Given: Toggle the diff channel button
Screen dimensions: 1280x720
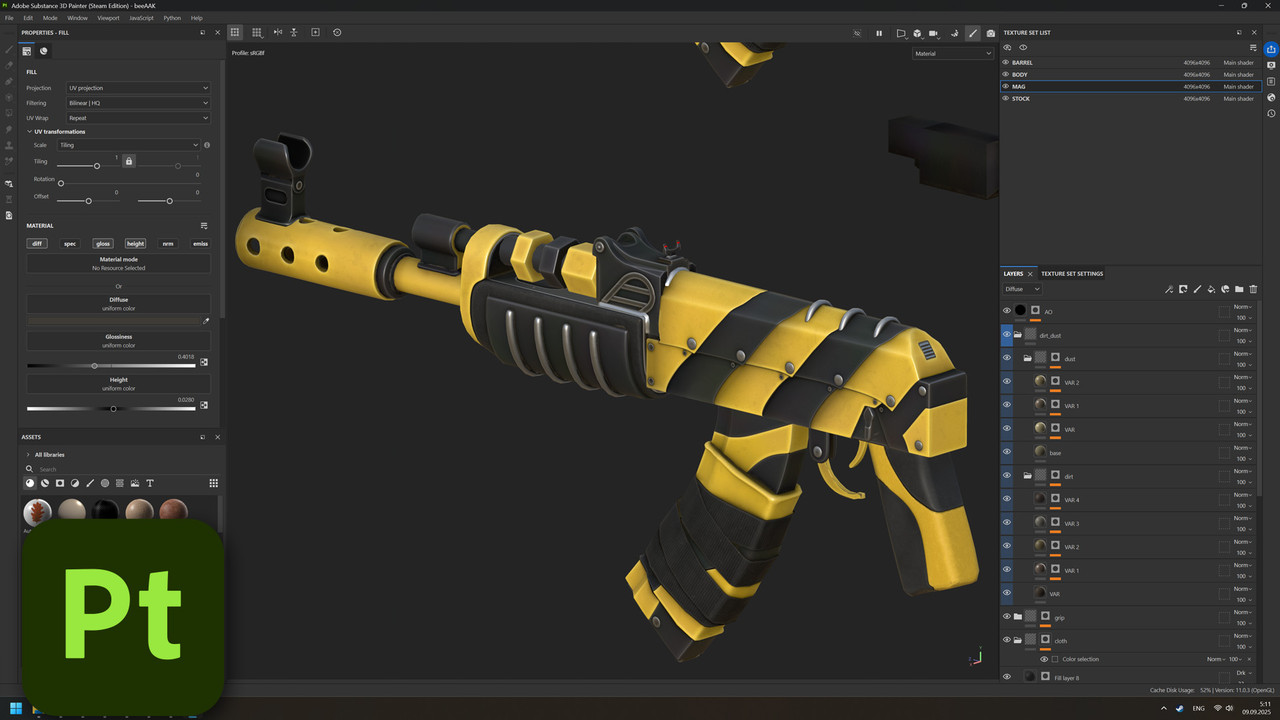Looking at the screenshot, I should [x=37, y=243].
